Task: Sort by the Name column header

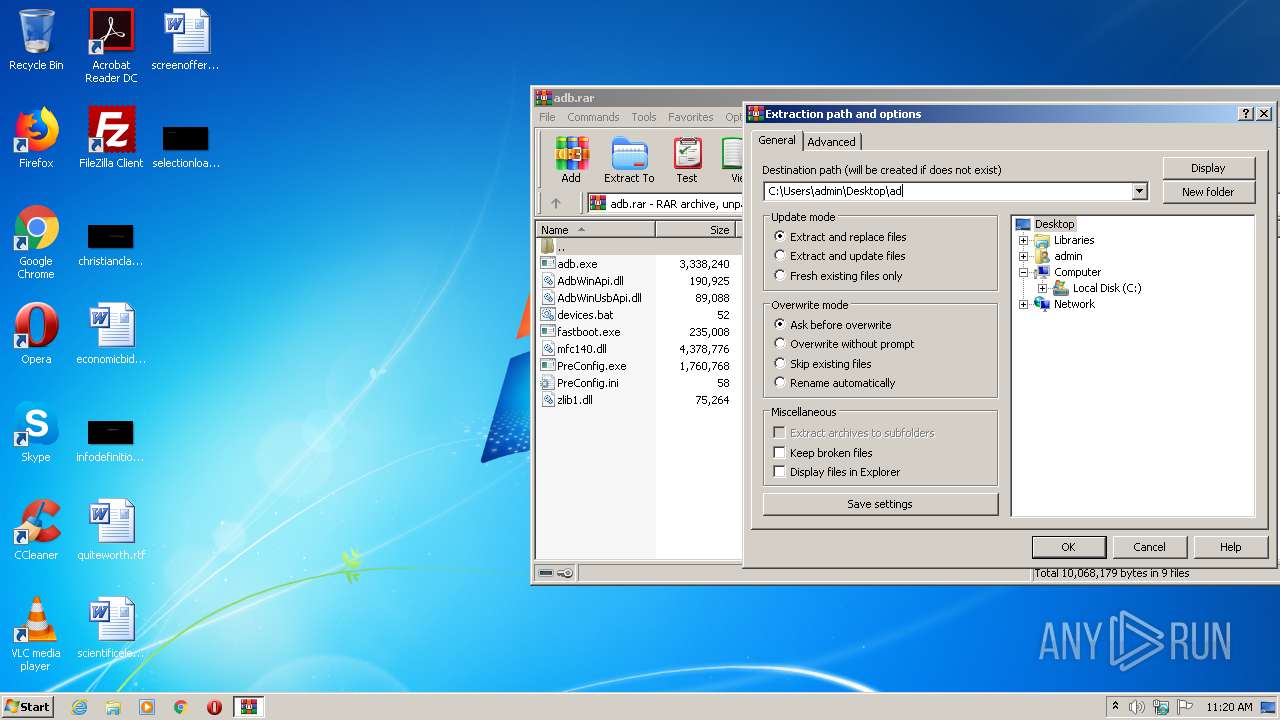Action: tap(595, 229)
